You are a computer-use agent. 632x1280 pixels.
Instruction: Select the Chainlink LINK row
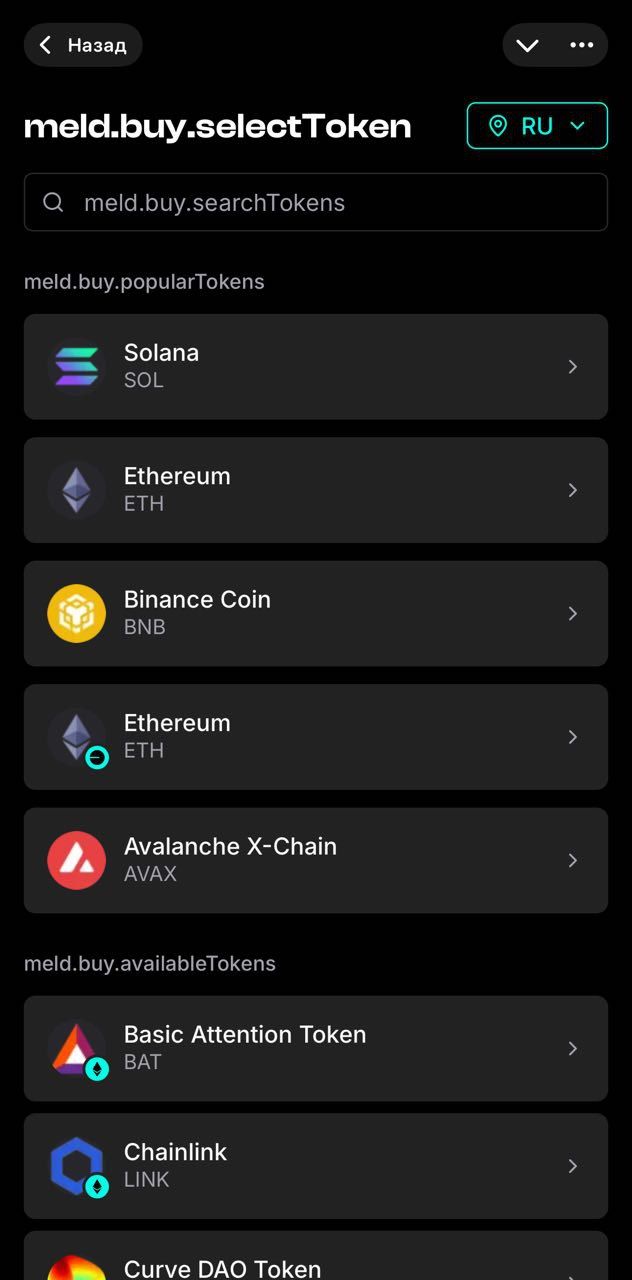coord(316,1166)
